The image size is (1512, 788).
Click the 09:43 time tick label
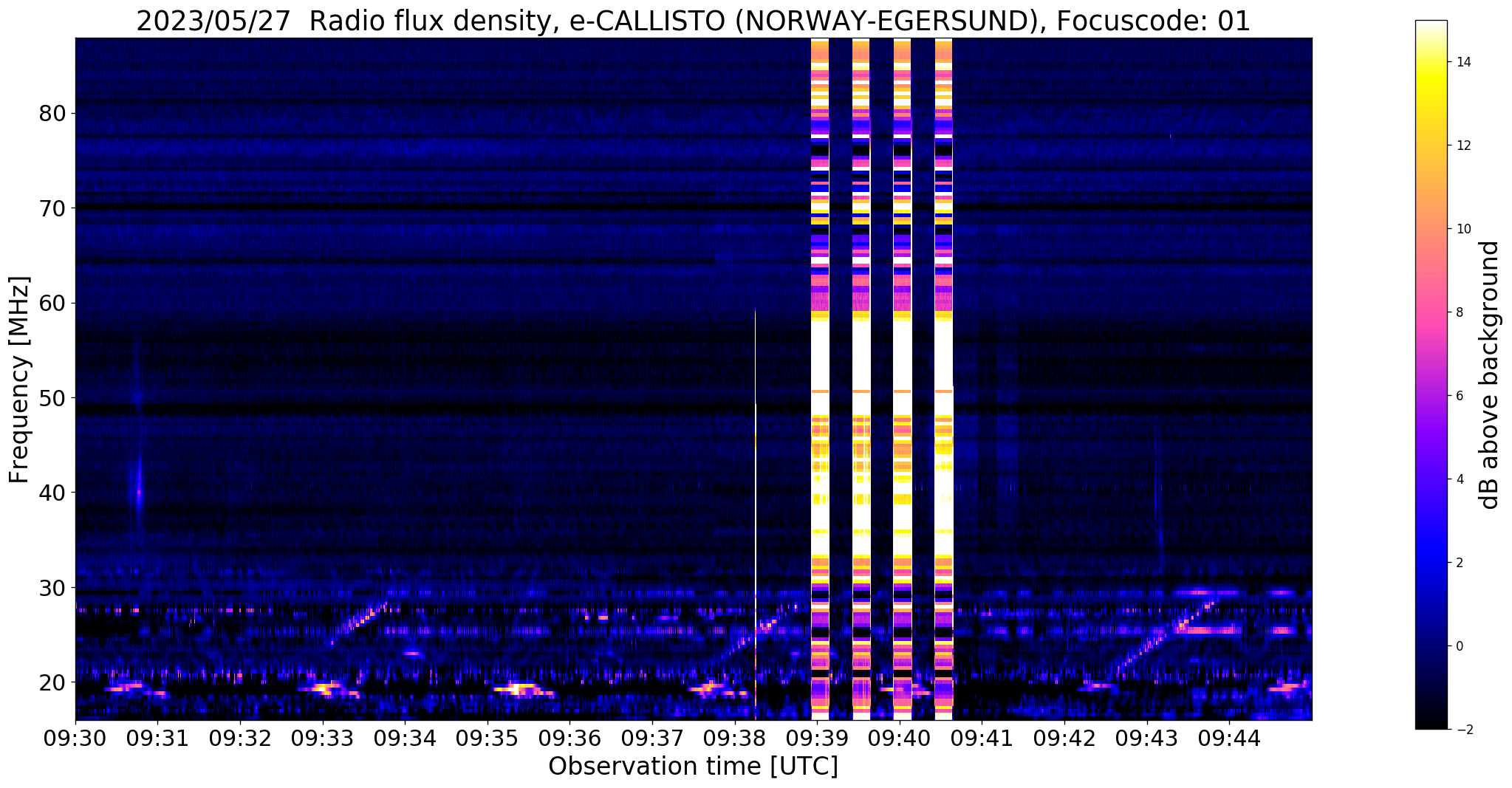click(x=1146, y=739)
